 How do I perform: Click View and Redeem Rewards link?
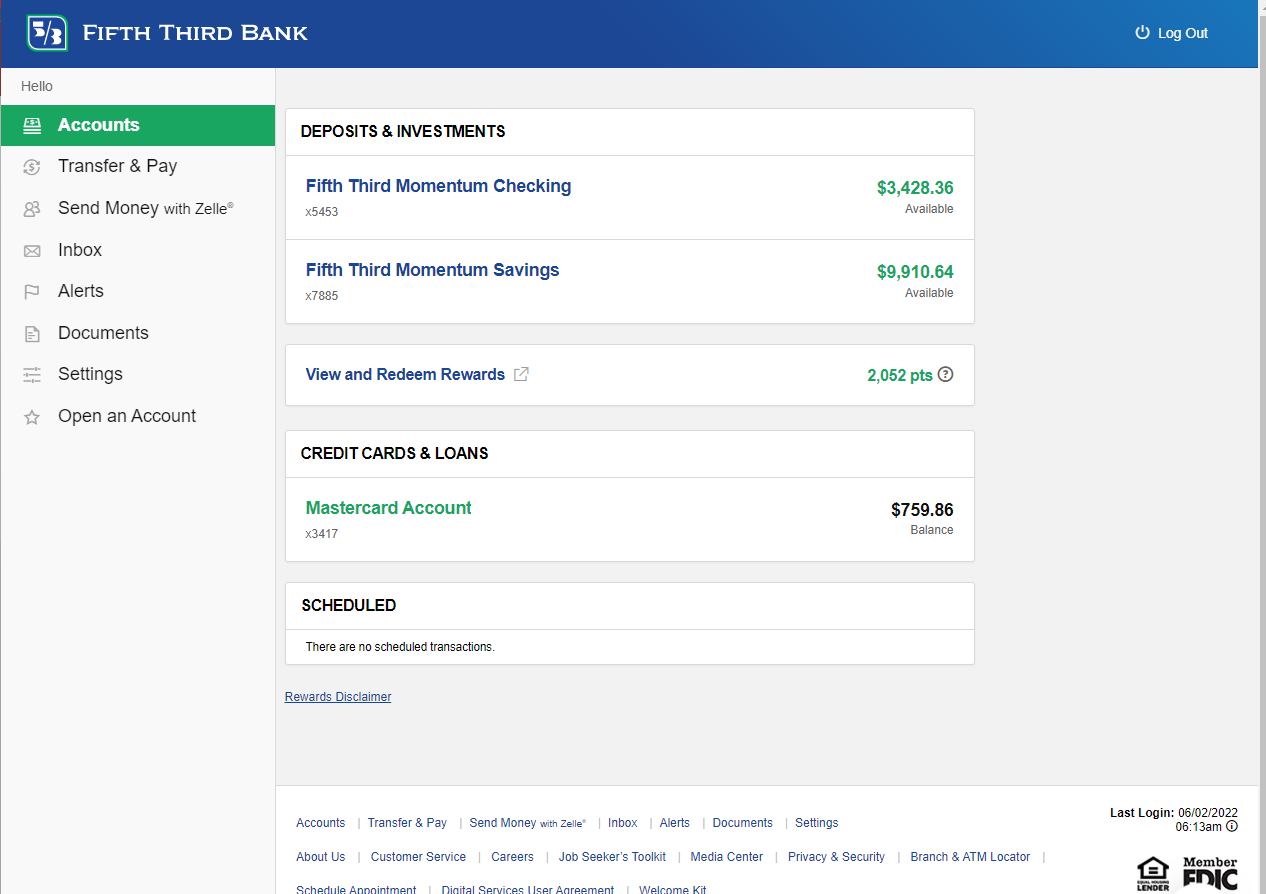tap(405, 374)
